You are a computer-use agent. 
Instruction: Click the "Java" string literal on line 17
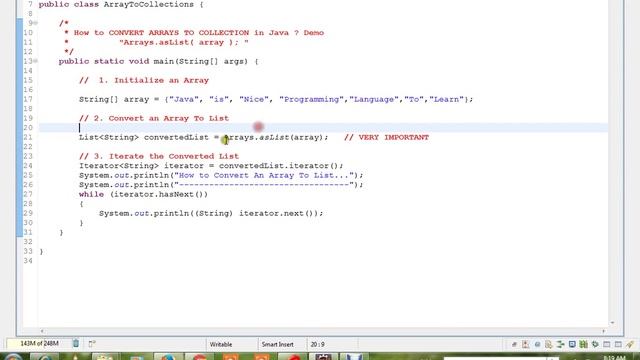coord(184,99)
